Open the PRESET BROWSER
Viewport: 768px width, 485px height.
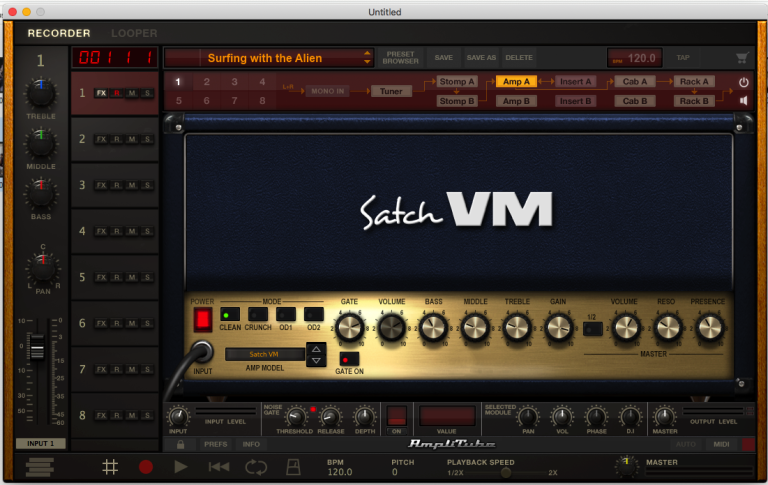tap(400, 58)
